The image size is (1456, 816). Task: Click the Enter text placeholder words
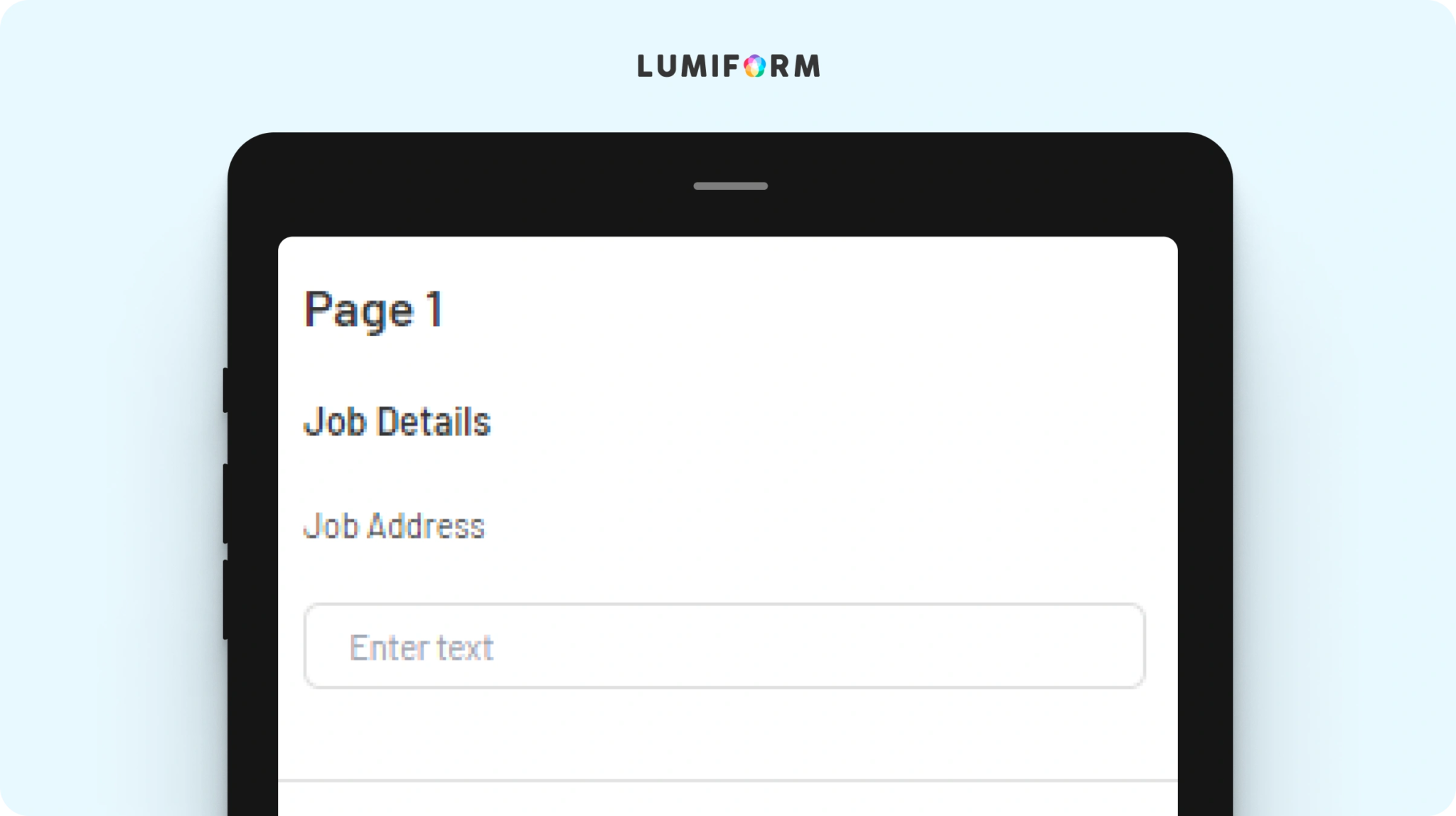click(421, 648)
